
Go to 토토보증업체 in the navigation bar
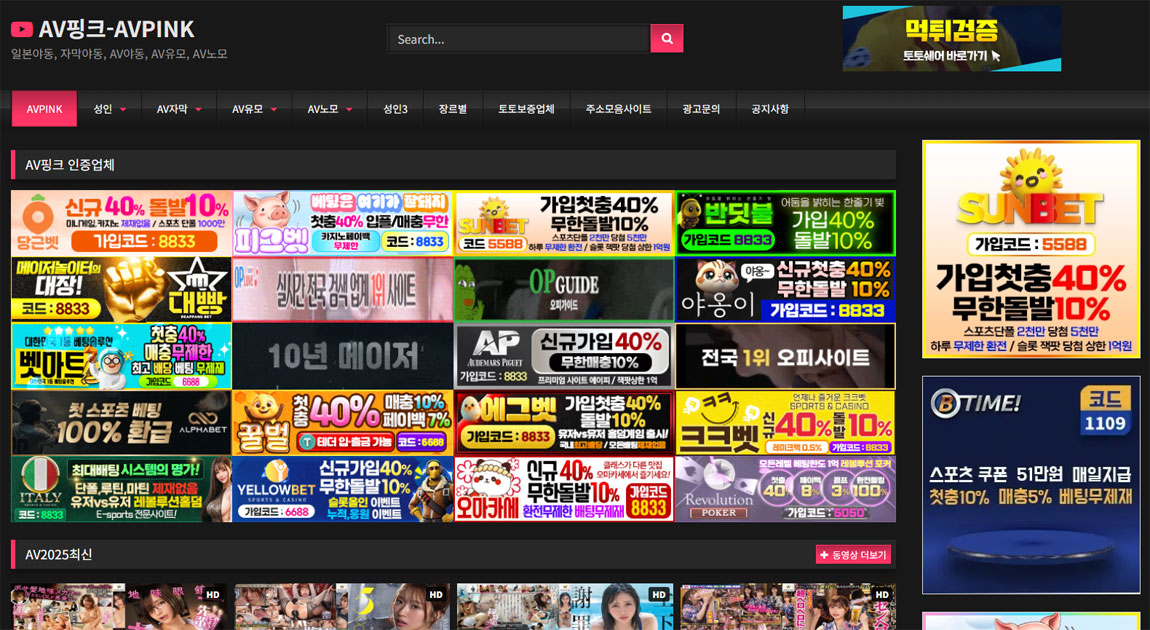click(526, 109)
